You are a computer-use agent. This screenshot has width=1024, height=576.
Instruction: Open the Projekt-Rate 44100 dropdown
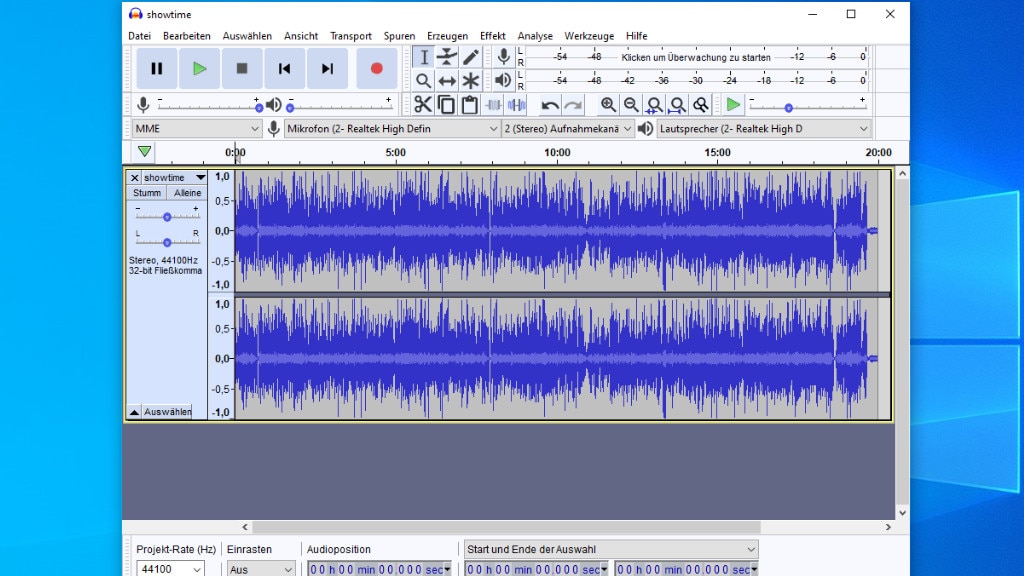(x=170, y=569)
